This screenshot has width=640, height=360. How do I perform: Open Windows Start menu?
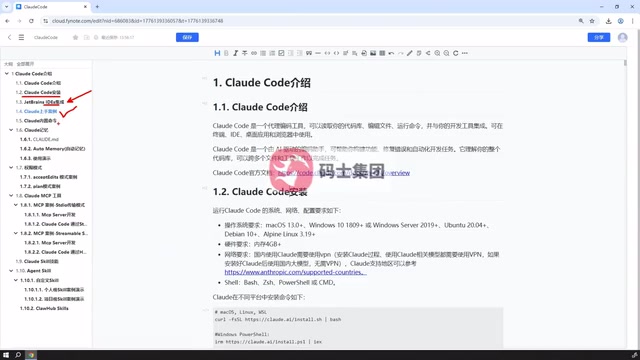click(6, 355)
